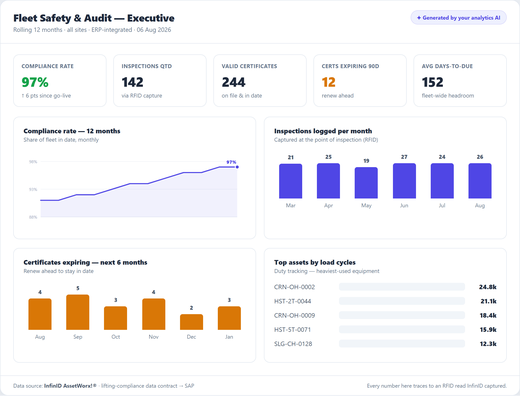Image resolution: width=520 pixels, height=396 pixels.
Task: Click the CRN-OH-0002 asset label
Action: (294, 287)
